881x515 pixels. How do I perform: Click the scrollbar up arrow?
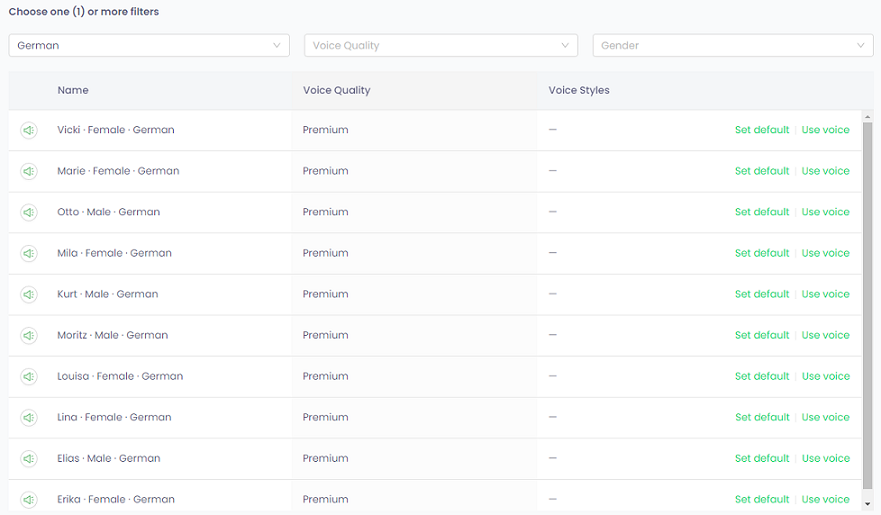tap(868, 117)
